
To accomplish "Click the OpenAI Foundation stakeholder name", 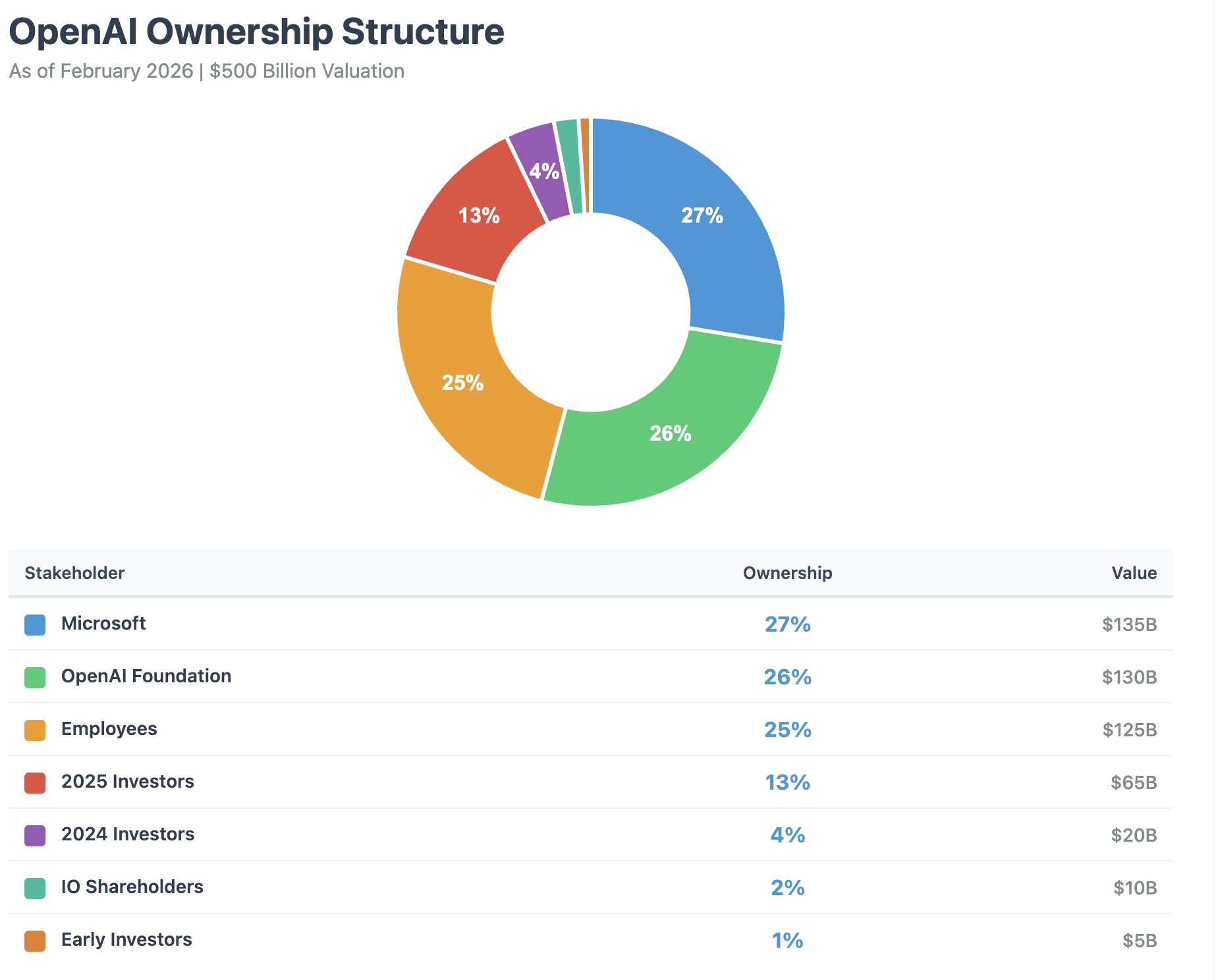I will (146, 676).
